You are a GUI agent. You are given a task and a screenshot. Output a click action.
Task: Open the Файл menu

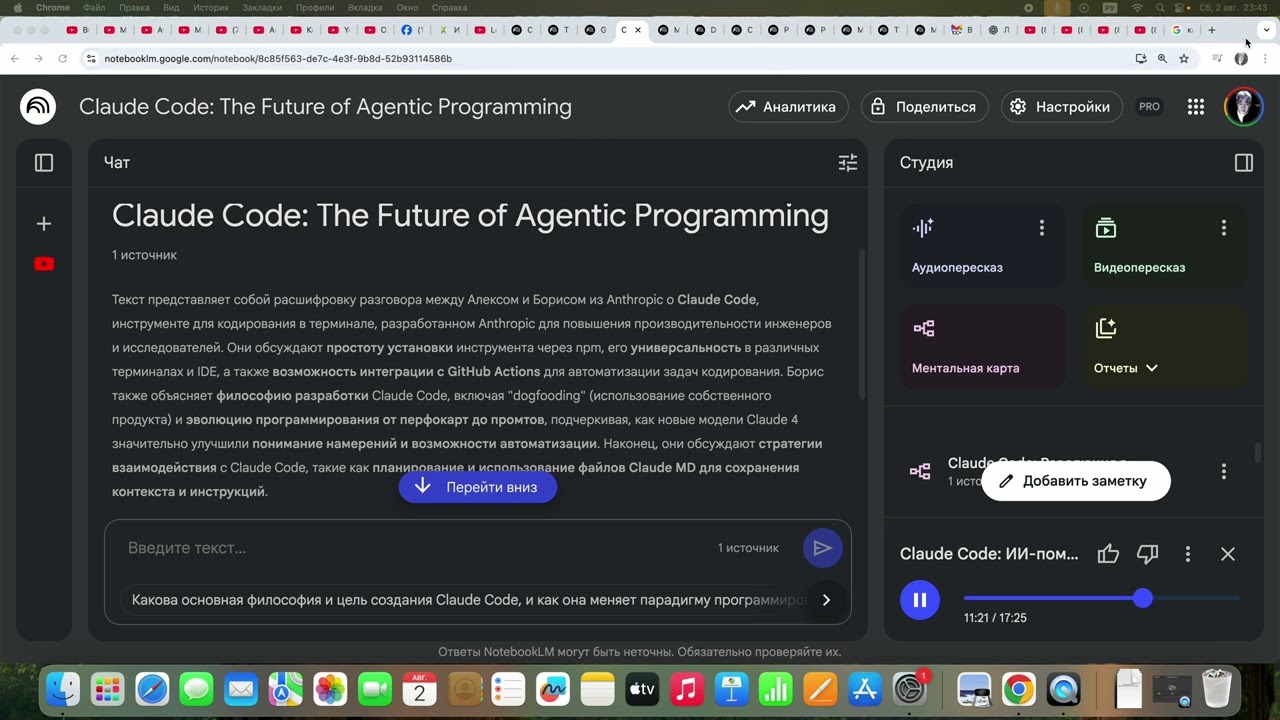click(x=95, y=7)
